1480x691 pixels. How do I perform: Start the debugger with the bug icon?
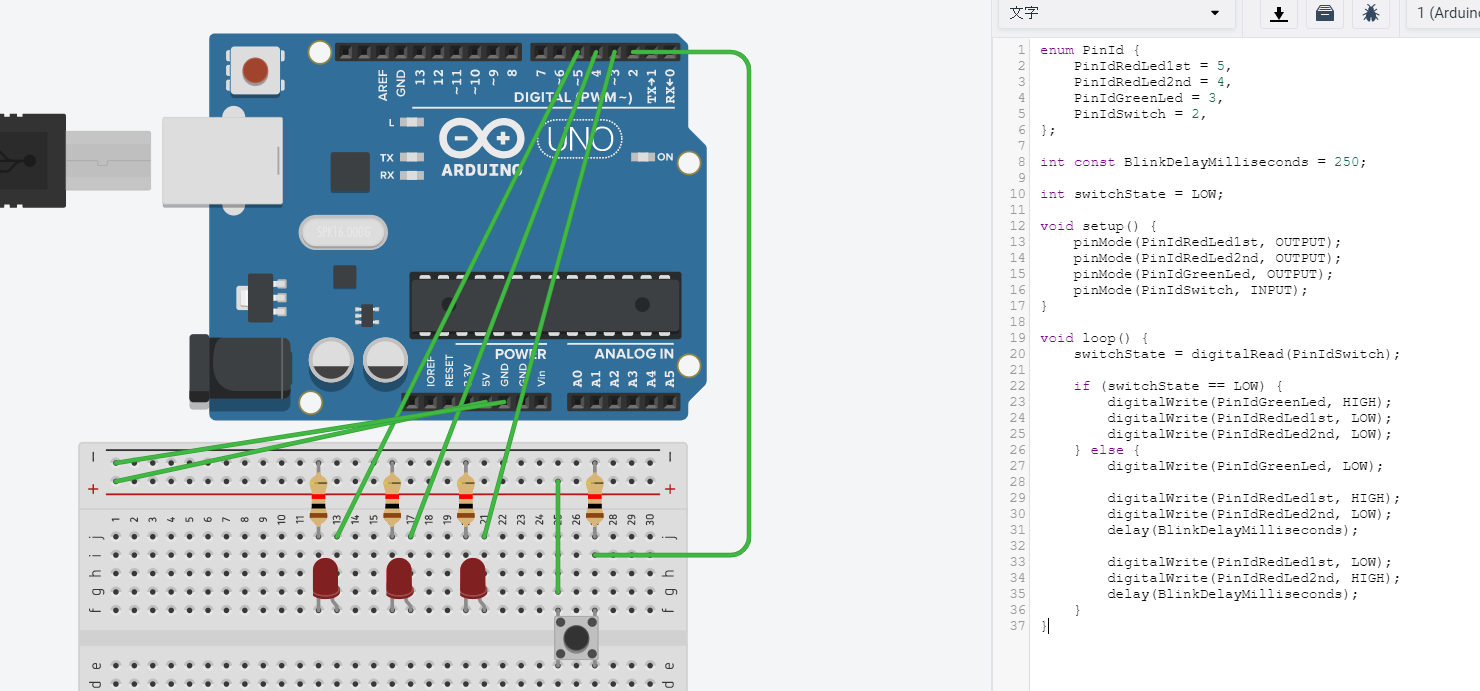(x=1371, y=14)
